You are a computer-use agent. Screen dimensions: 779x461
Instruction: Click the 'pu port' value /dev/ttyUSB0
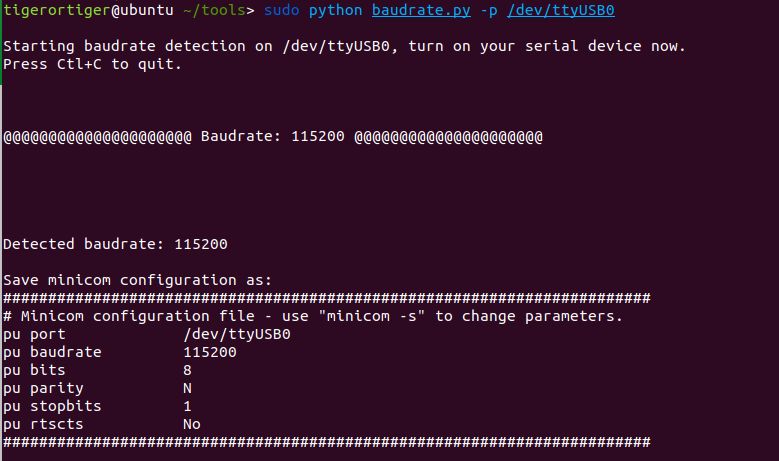pyautogui.click(x=237, y=334)
